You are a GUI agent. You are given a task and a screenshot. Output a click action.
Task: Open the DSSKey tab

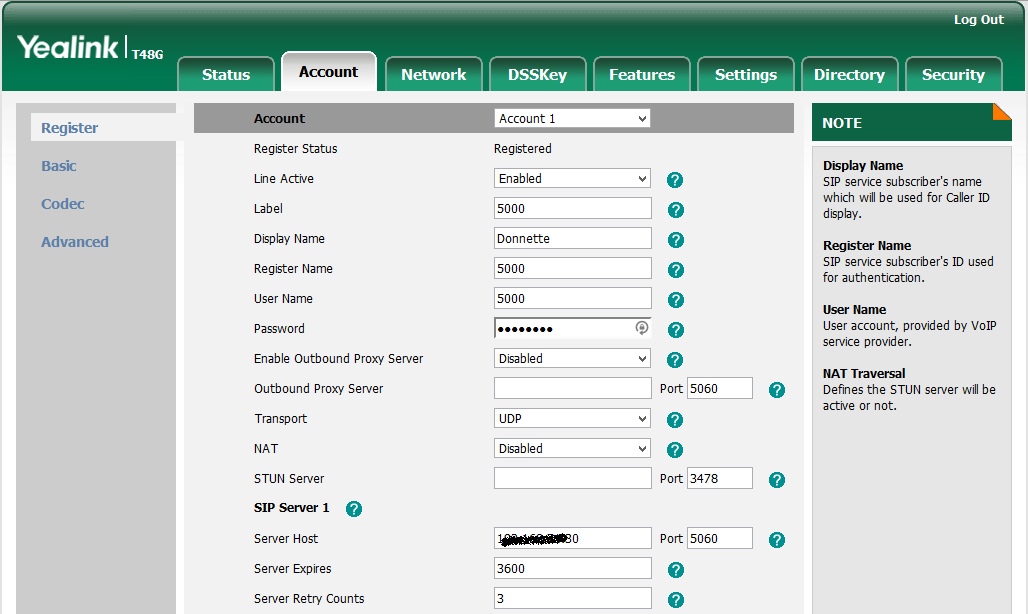click(538, 74)
